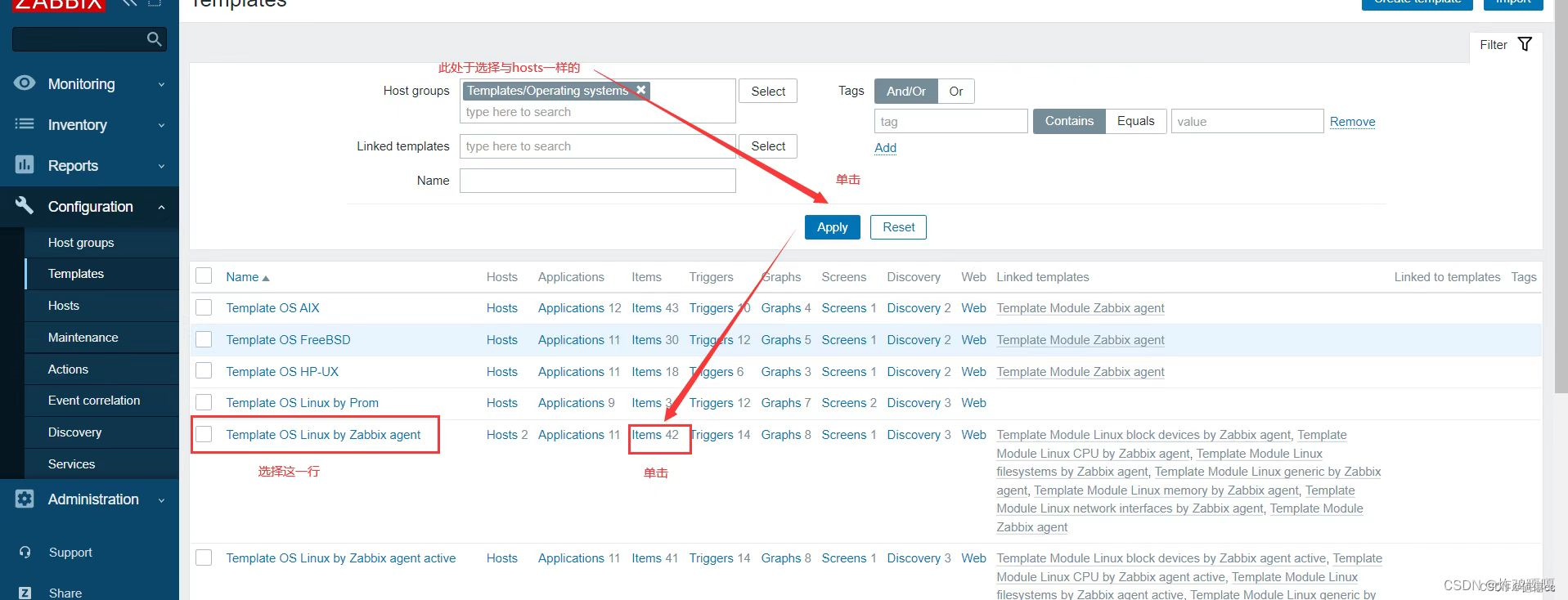
Task: Expand the Administration menu chevron
Action: tap(161, 499)
